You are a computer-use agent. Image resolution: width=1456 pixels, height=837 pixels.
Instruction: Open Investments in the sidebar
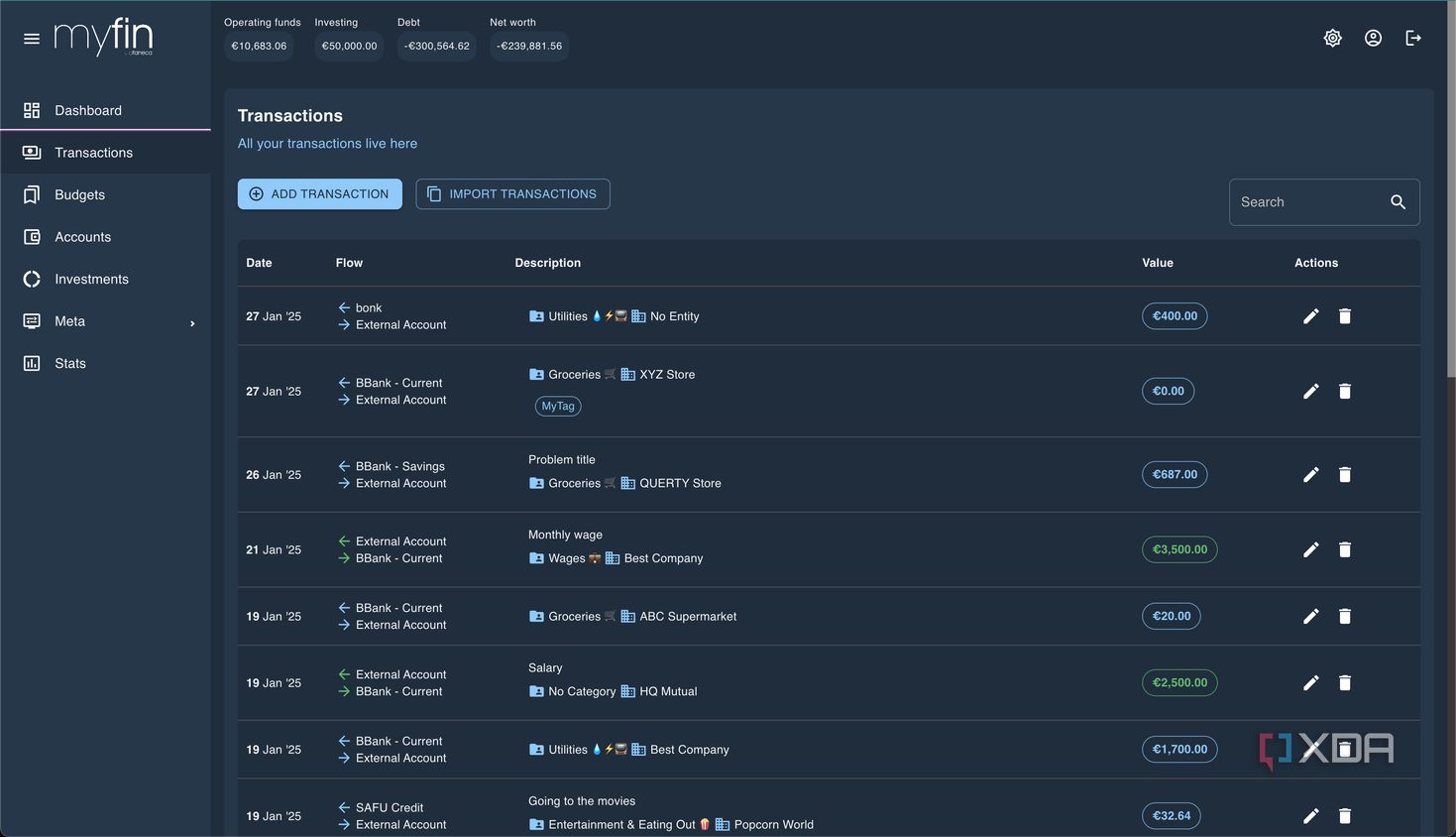point(105,280)
